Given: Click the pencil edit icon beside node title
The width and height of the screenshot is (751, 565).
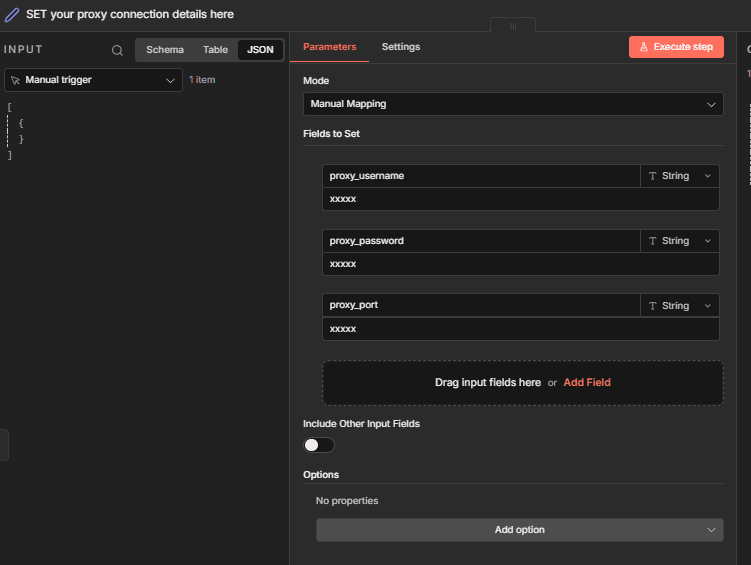Looking at the screenshot, I should click(x=12, y=15).
